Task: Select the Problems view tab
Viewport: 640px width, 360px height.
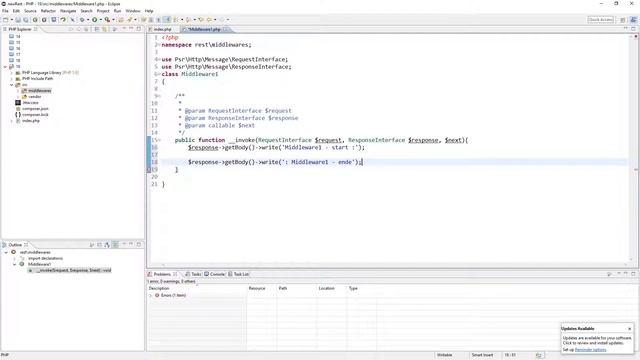Action: click(162, 274)
